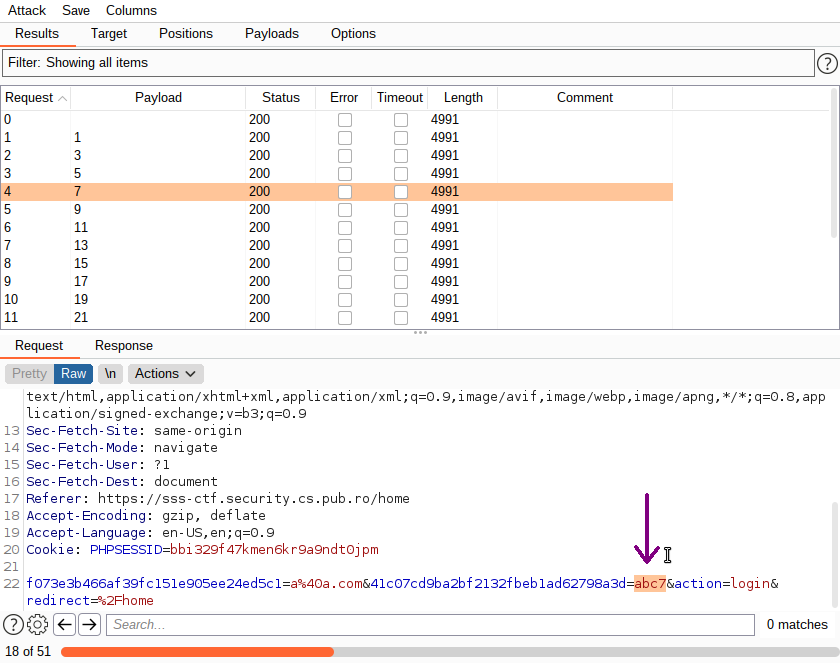
Task: Toggle the \n non-printable characters button
Action: click(x=110, y=374)
